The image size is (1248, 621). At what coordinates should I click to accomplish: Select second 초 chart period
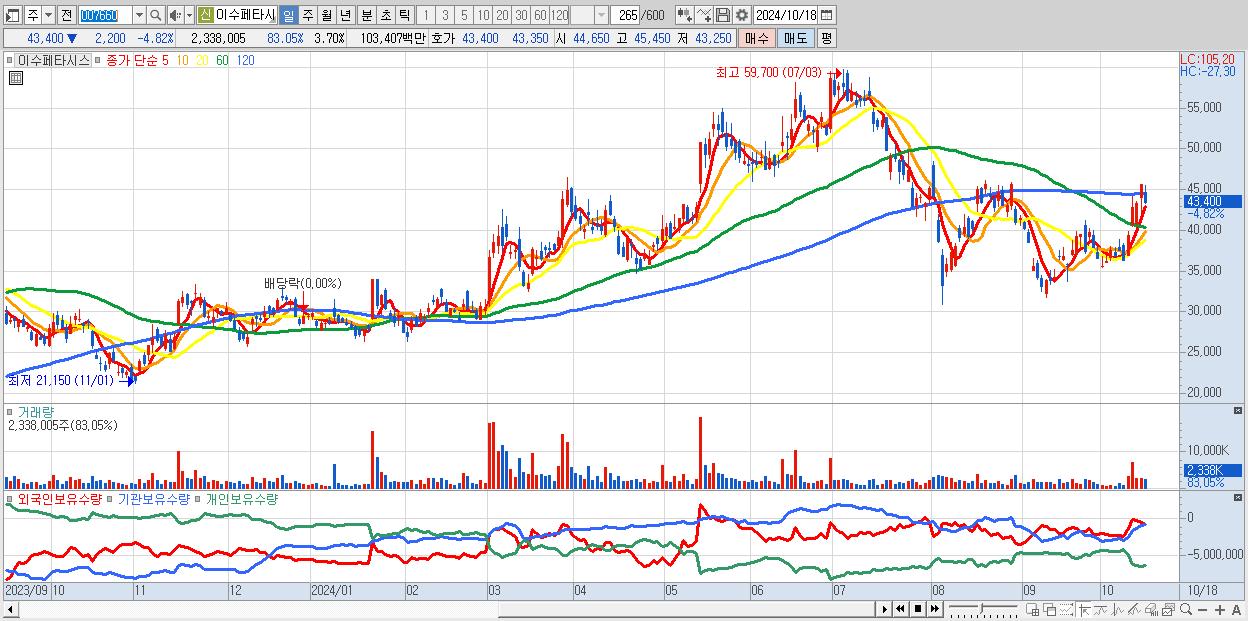click(x=386, y=16)
